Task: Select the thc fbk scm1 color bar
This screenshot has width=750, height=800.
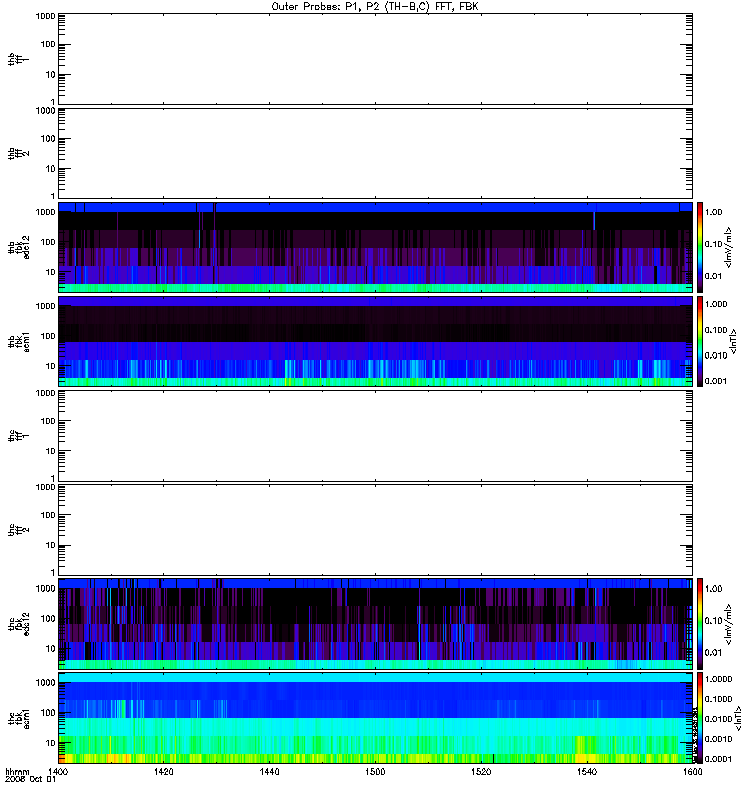Action: [700, 718]
